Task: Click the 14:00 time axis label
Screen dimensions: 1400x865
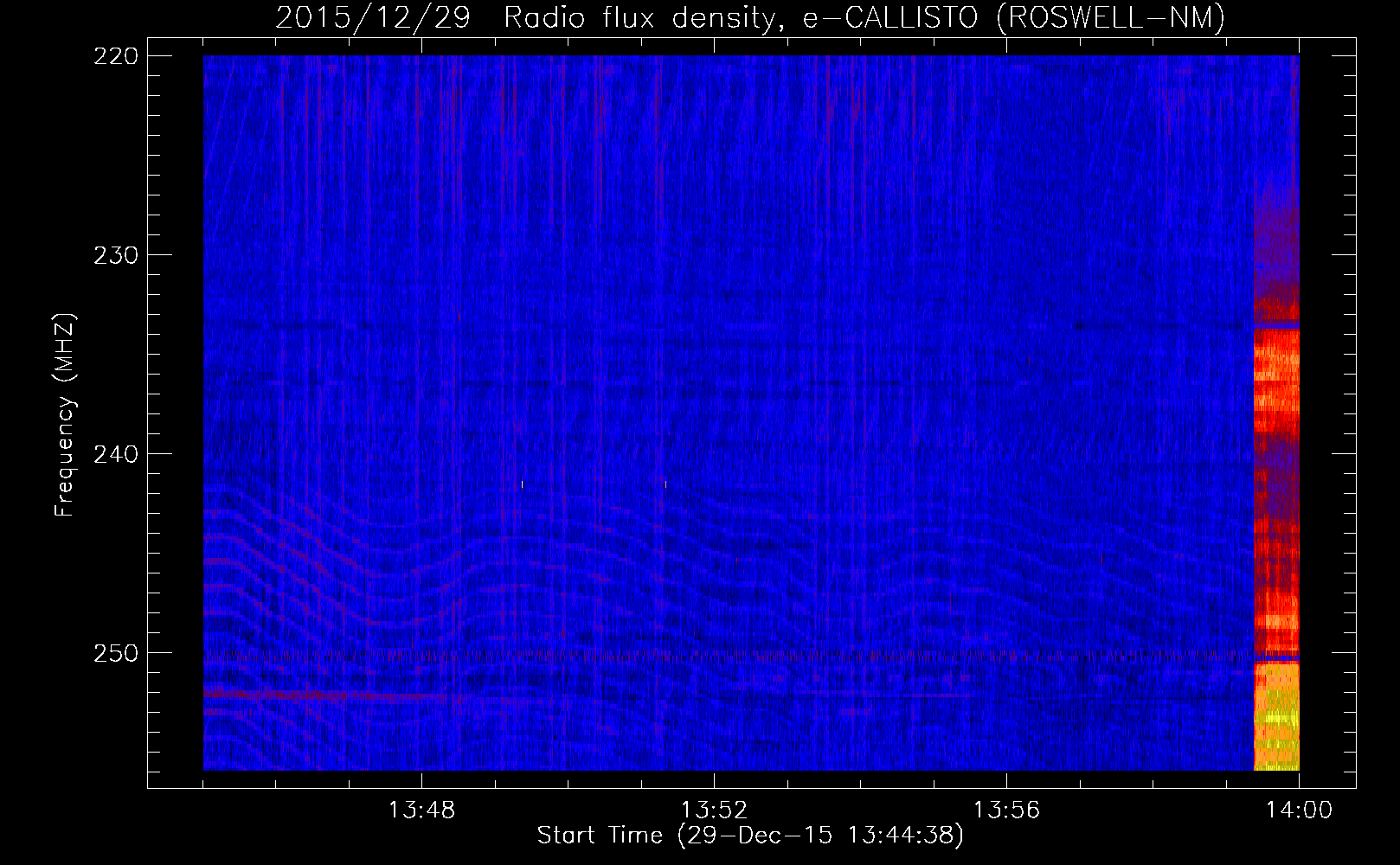Action: pyautogui.click(x=1299, y=811)
